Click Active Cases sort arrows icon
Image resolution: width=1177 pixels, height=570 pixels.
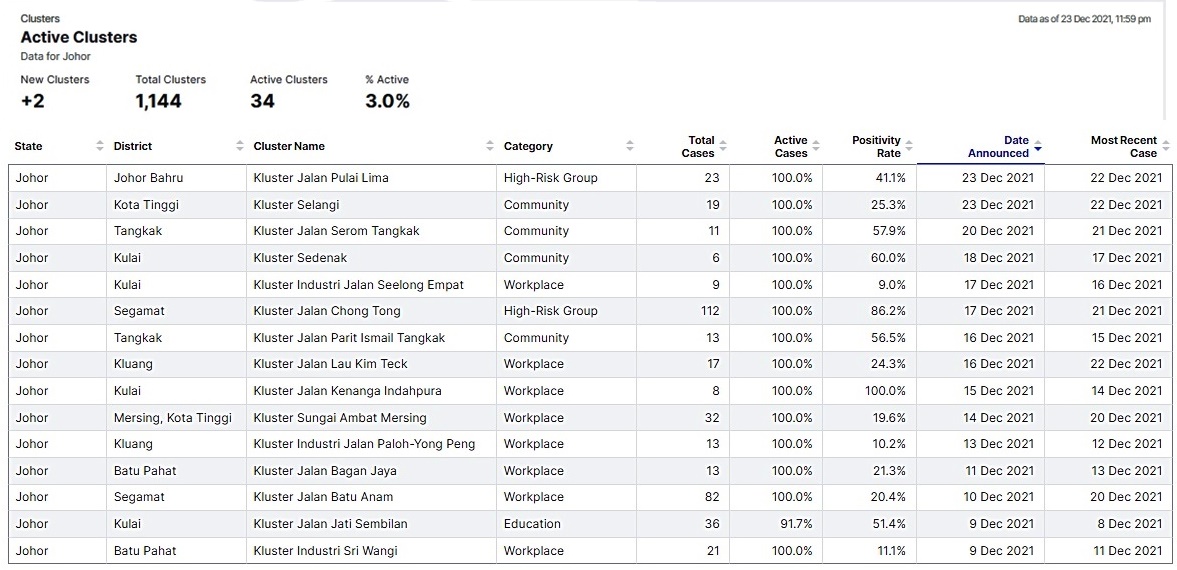coord(816,146)
